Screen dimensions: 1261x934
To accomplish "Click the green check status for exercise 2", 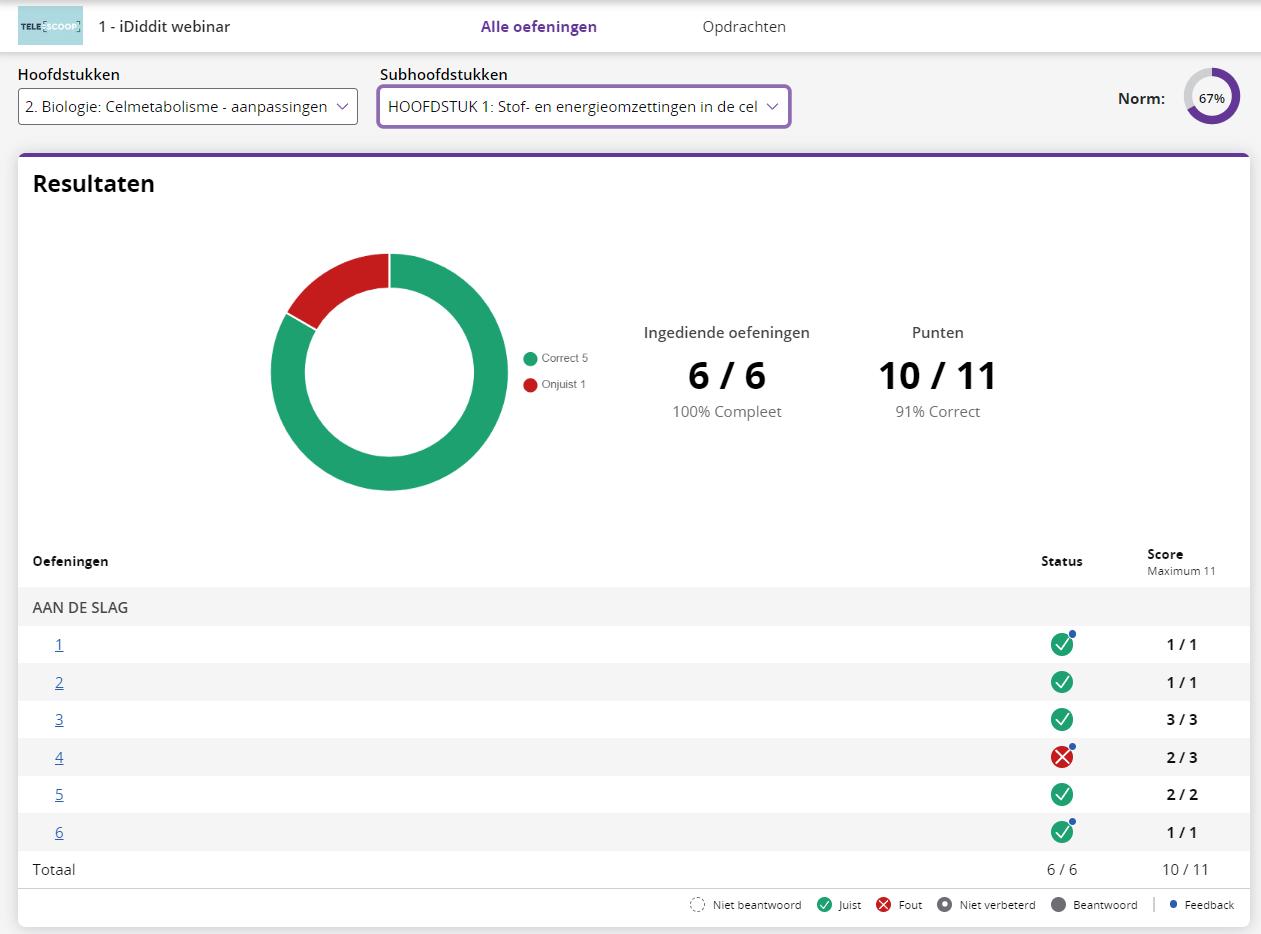I will tap(1062, 682).
